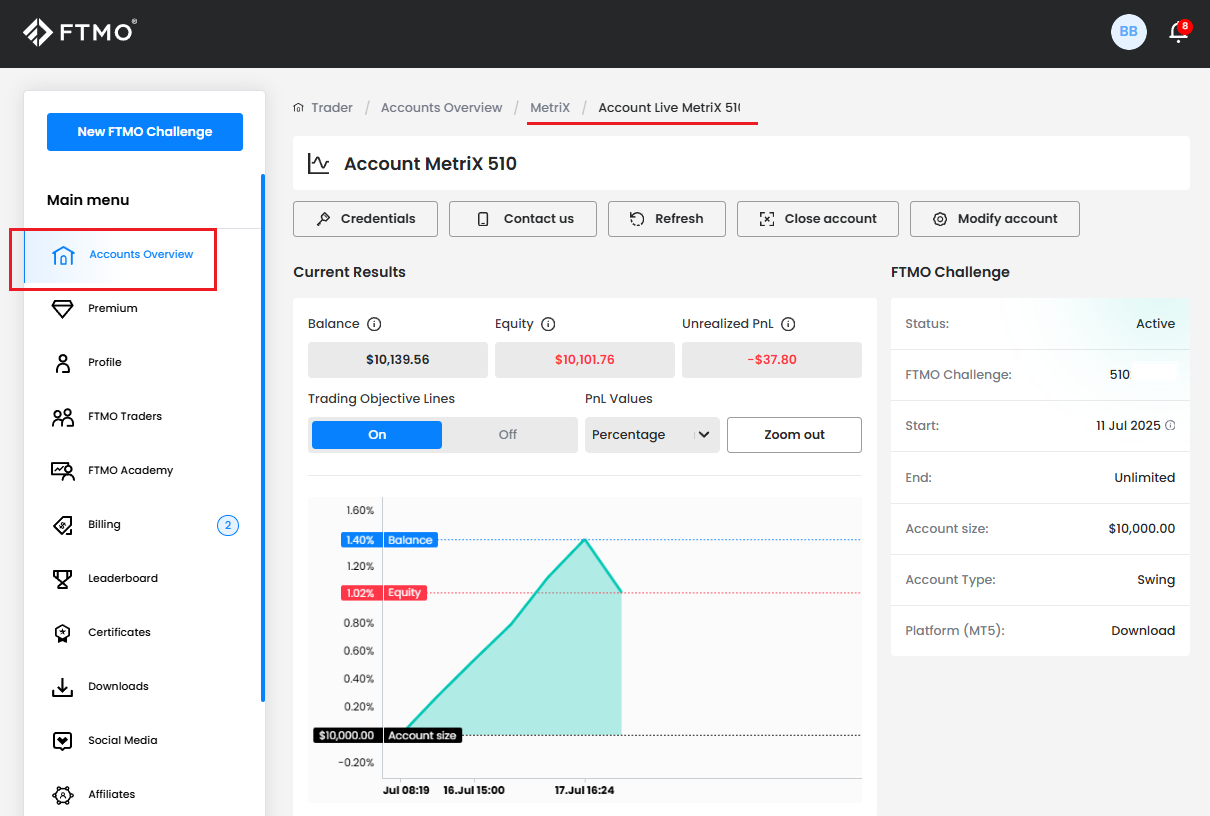The height and width of the screenshot is (816, 1210).
Task: Go to Accounts Overview breadcrumb link
Action: (x=442, y=108)
